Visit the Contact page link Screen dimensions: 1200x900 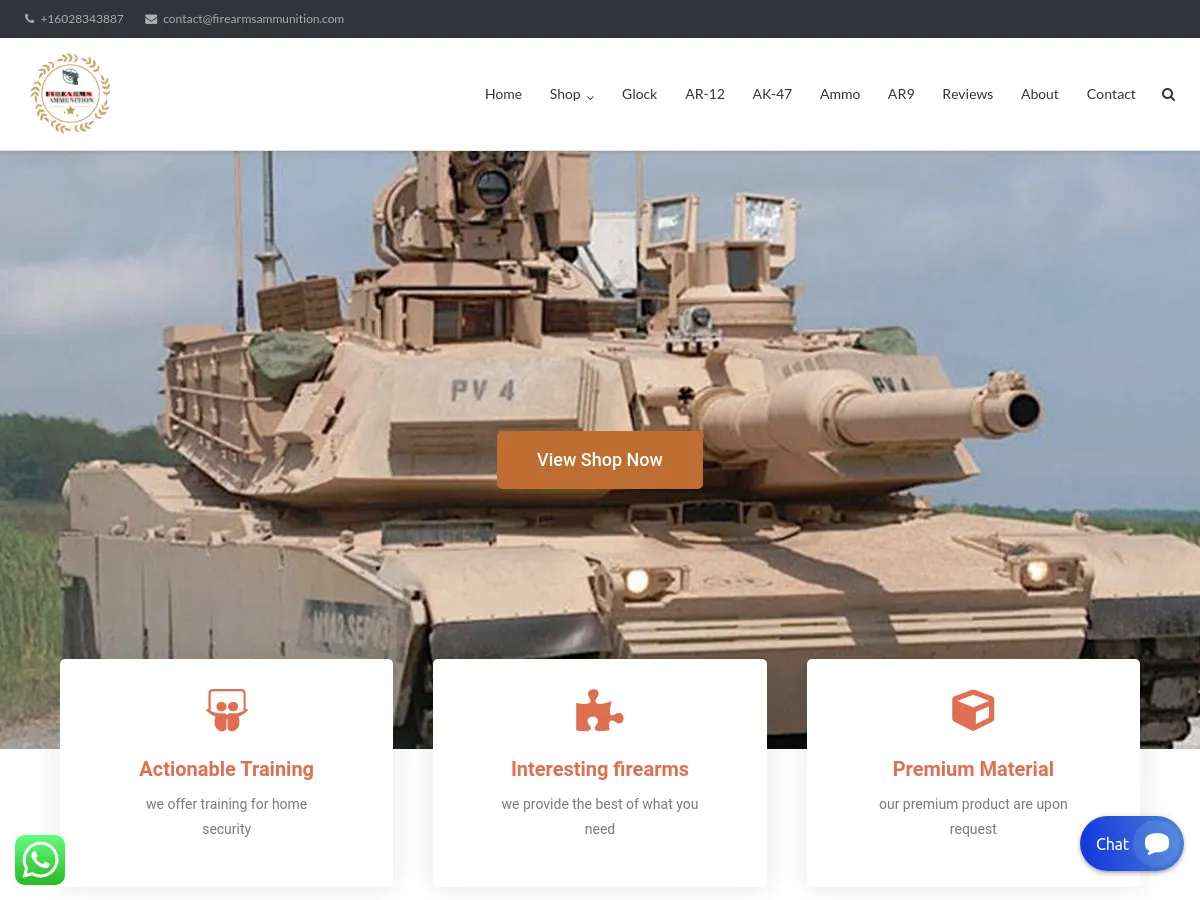(x=1111, y=94)
